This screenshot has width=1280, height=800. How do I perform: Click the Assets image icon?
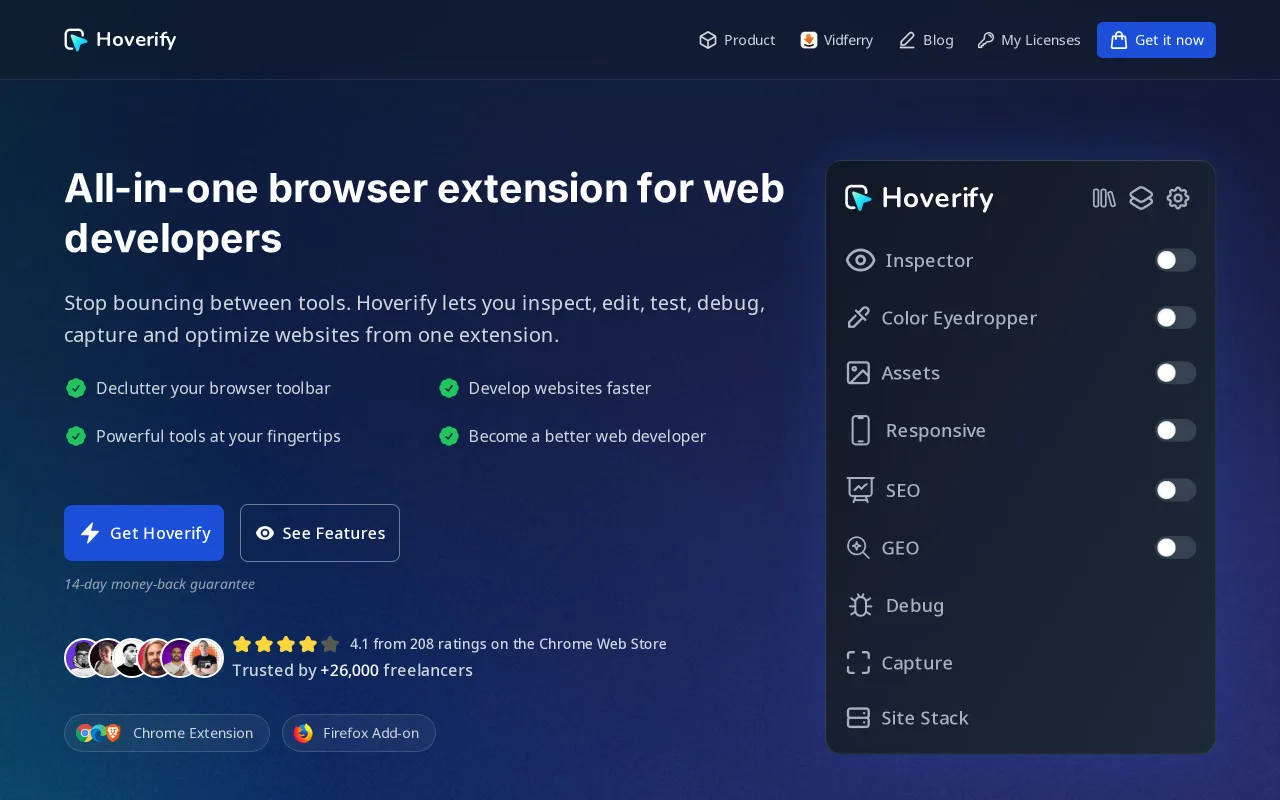(x=858, y=373)
